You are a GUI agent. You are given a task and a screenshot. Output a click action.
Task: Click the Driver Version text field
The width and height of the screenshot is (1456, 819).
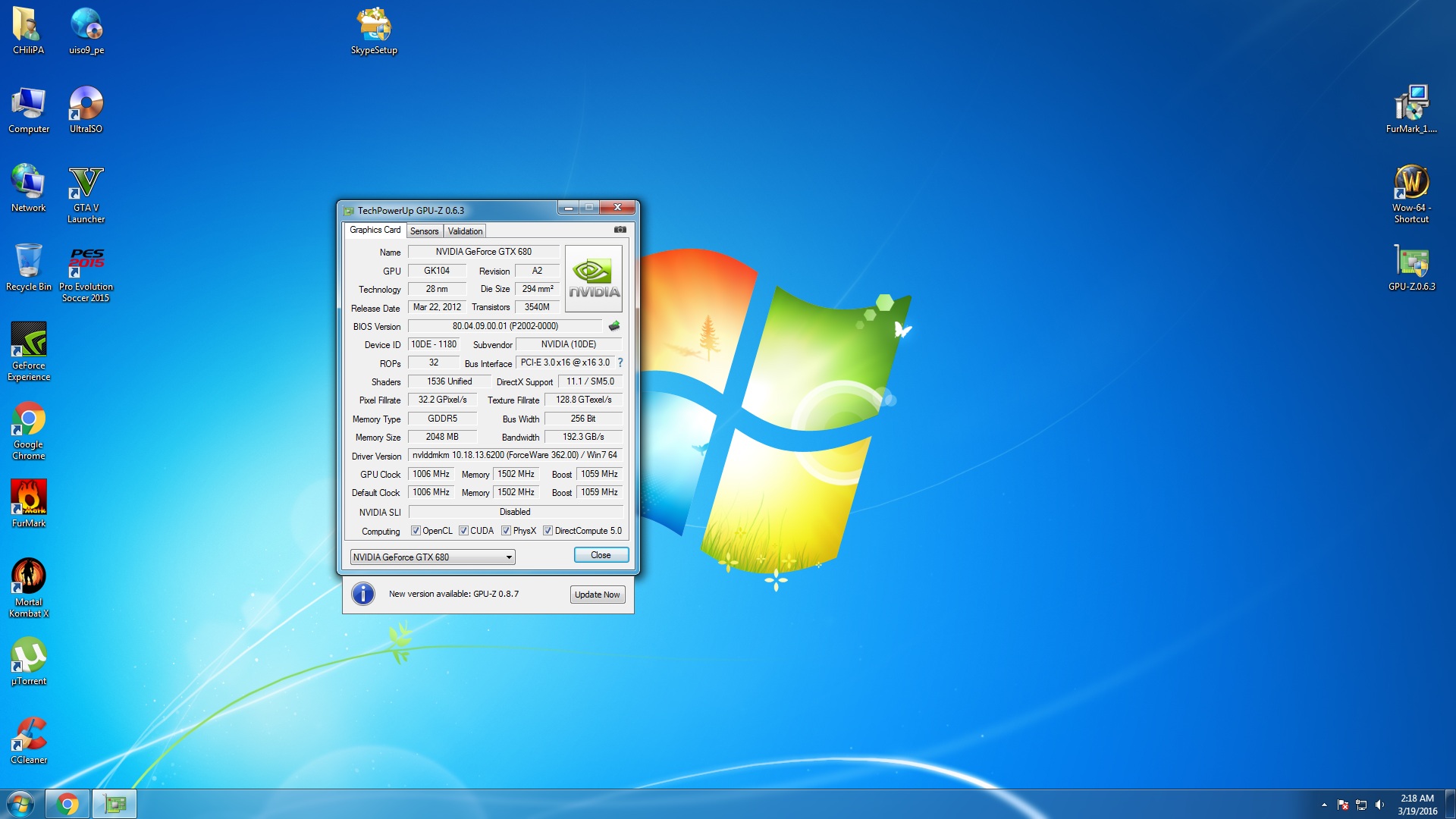click(x=515, y=455)
